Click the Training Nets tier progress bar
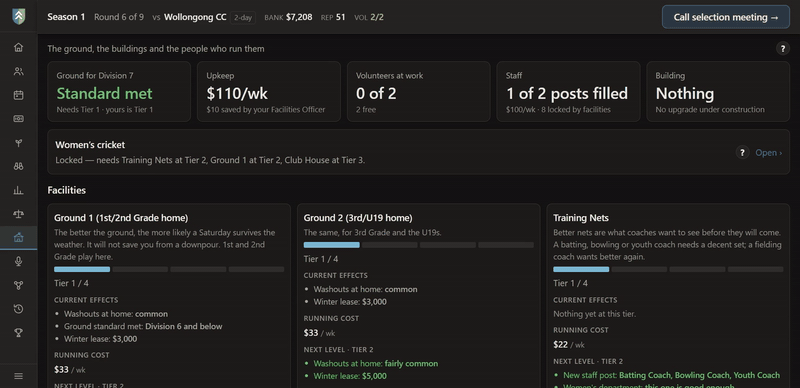Image resolution: width=800 pixels, height=388 pixels. (x=668, y=269)
